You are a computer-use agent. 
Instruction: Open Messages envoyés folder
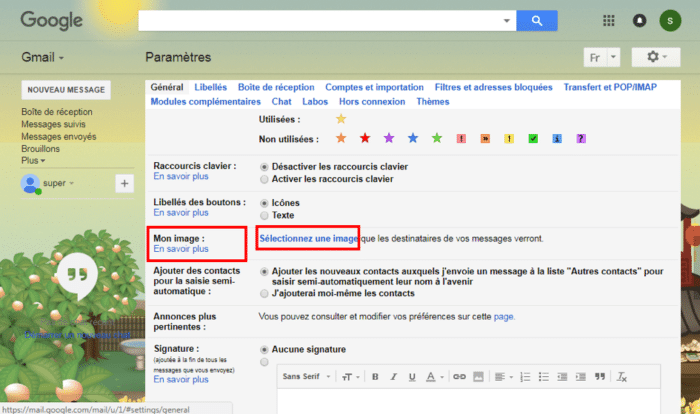58,136
